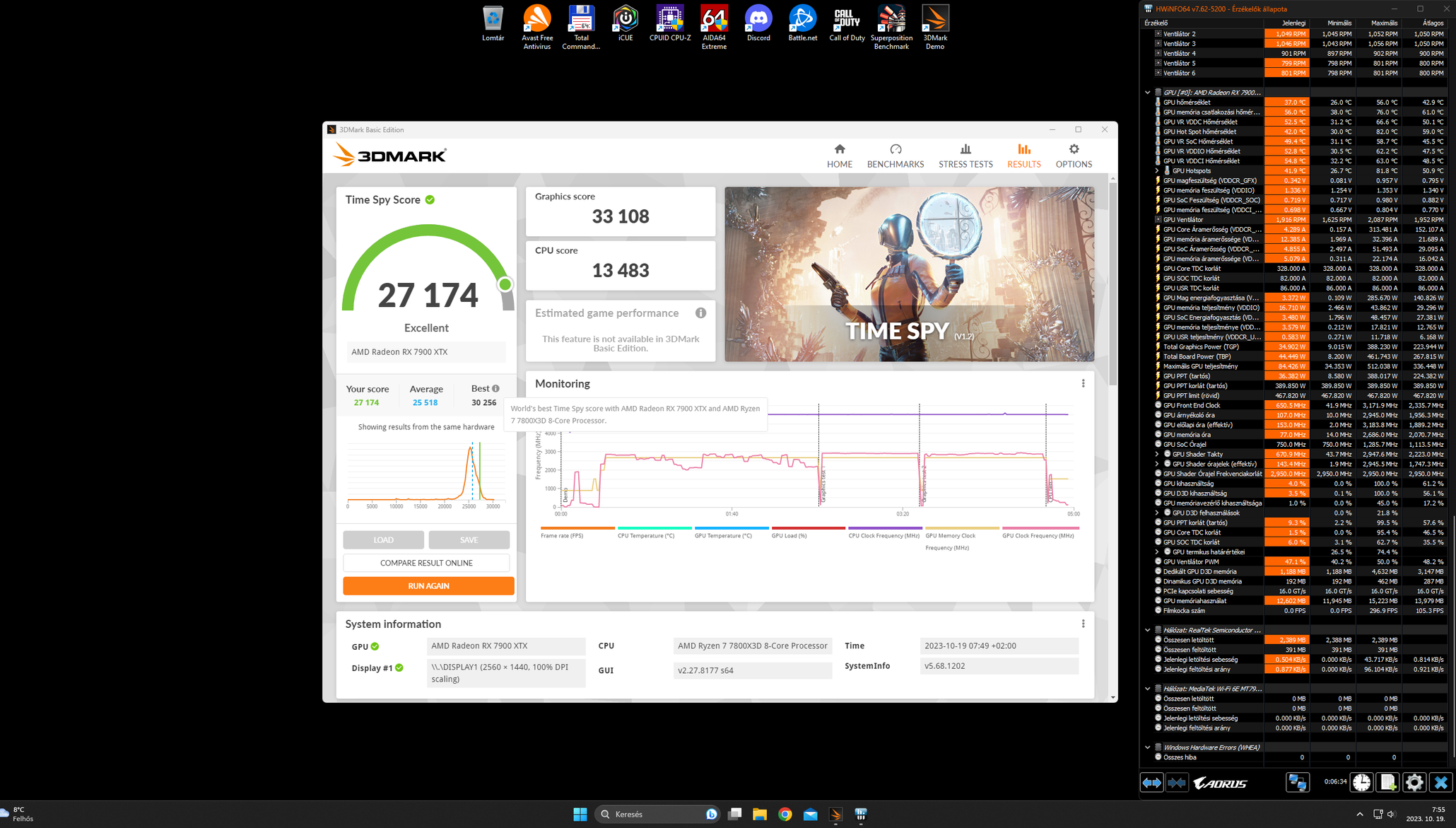
Task: Click the Maximális column header in HWiNFO
Action: tap(1378, 23)
